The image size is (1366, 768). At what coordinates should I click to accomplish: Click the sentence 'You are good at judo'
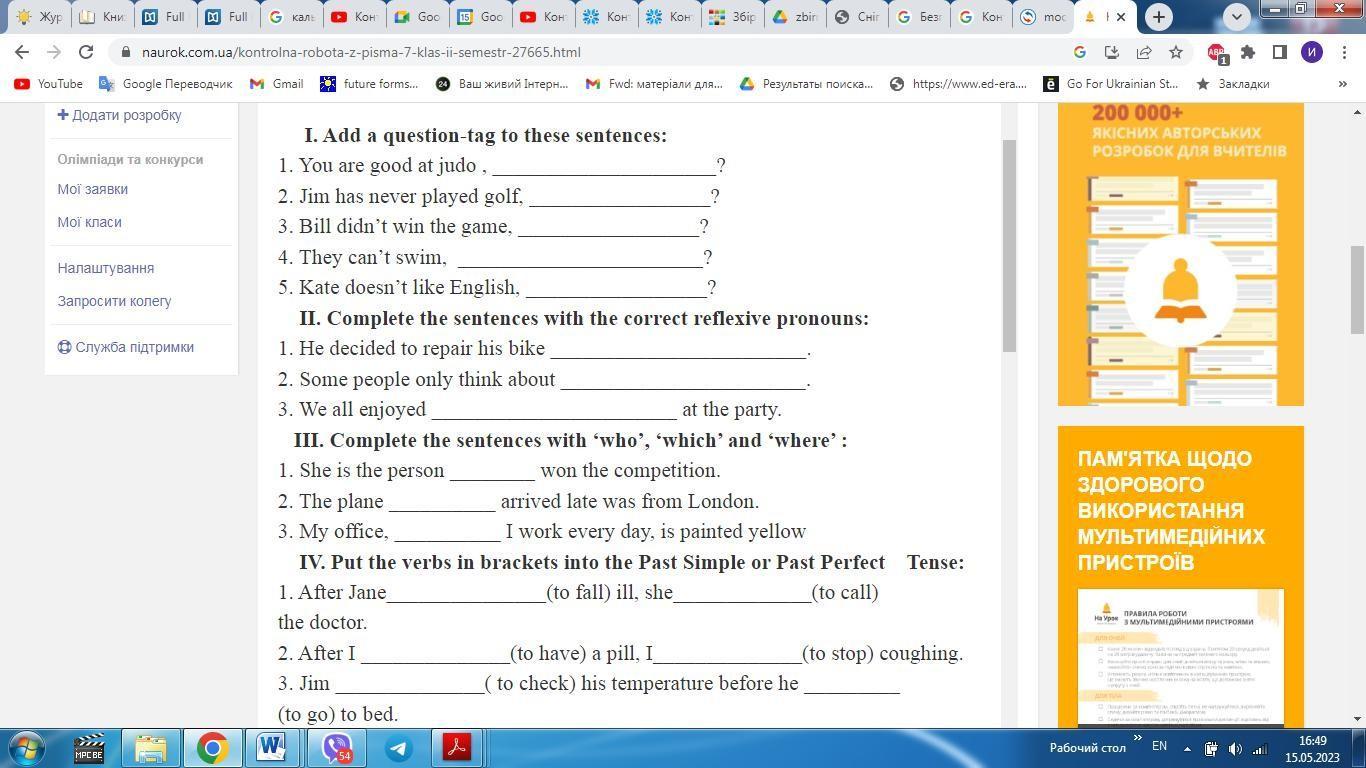[x=387, y=165]
